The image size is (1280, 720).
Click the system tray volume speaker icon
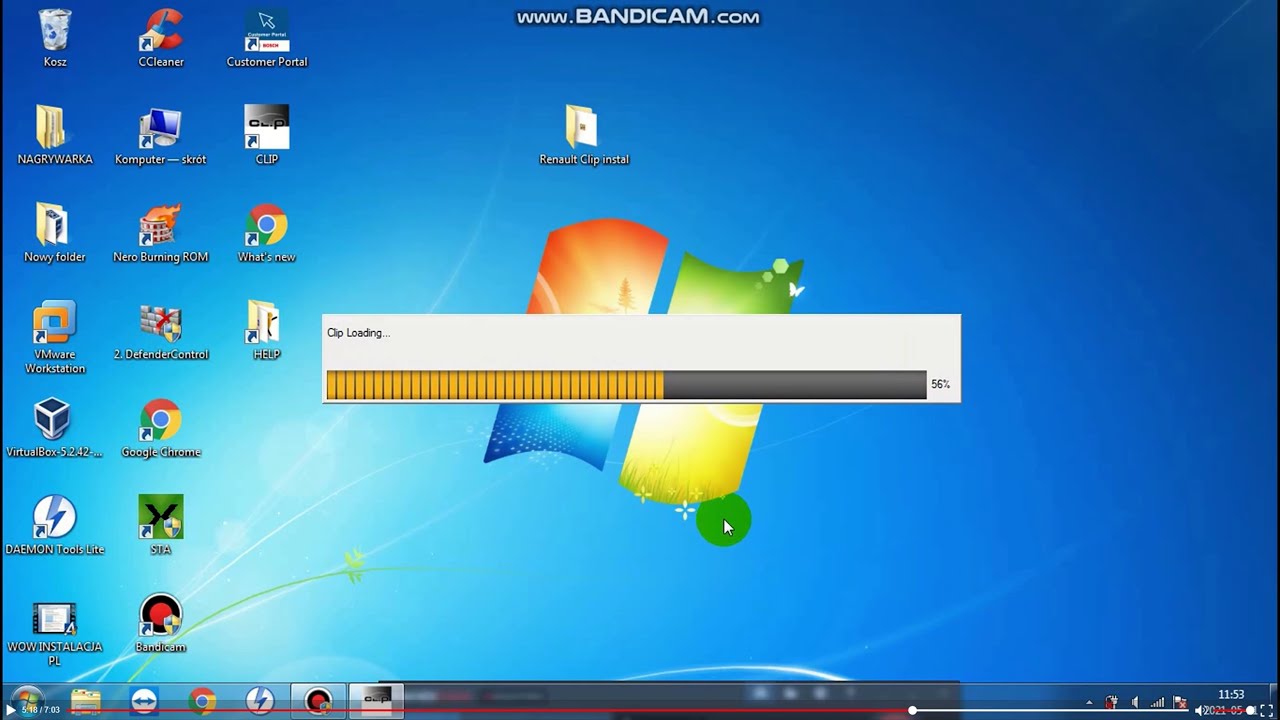point(1134,702)
